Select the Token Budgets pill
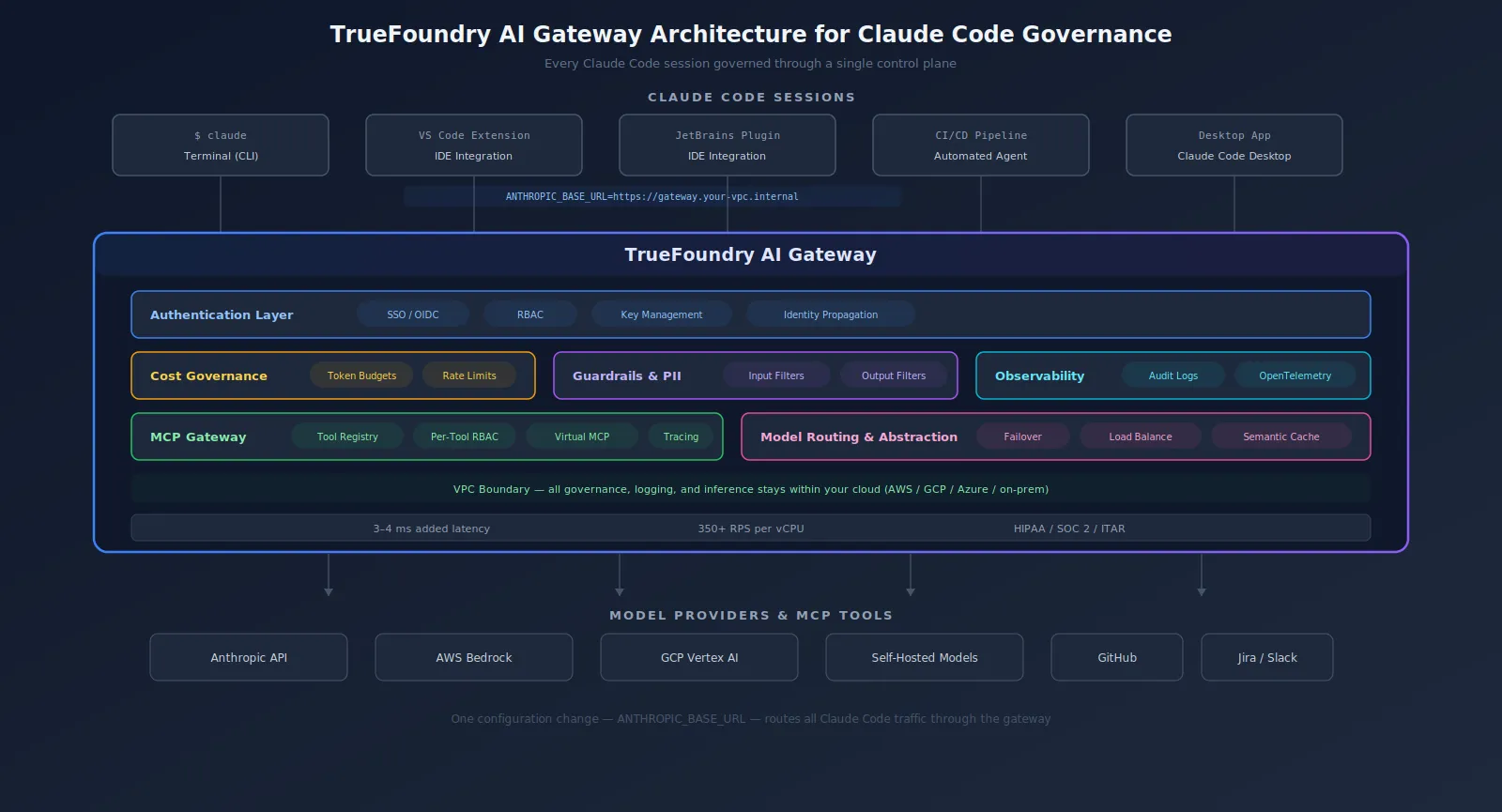1502x812 pixels. pyautogui.click(x=361, y=375)
